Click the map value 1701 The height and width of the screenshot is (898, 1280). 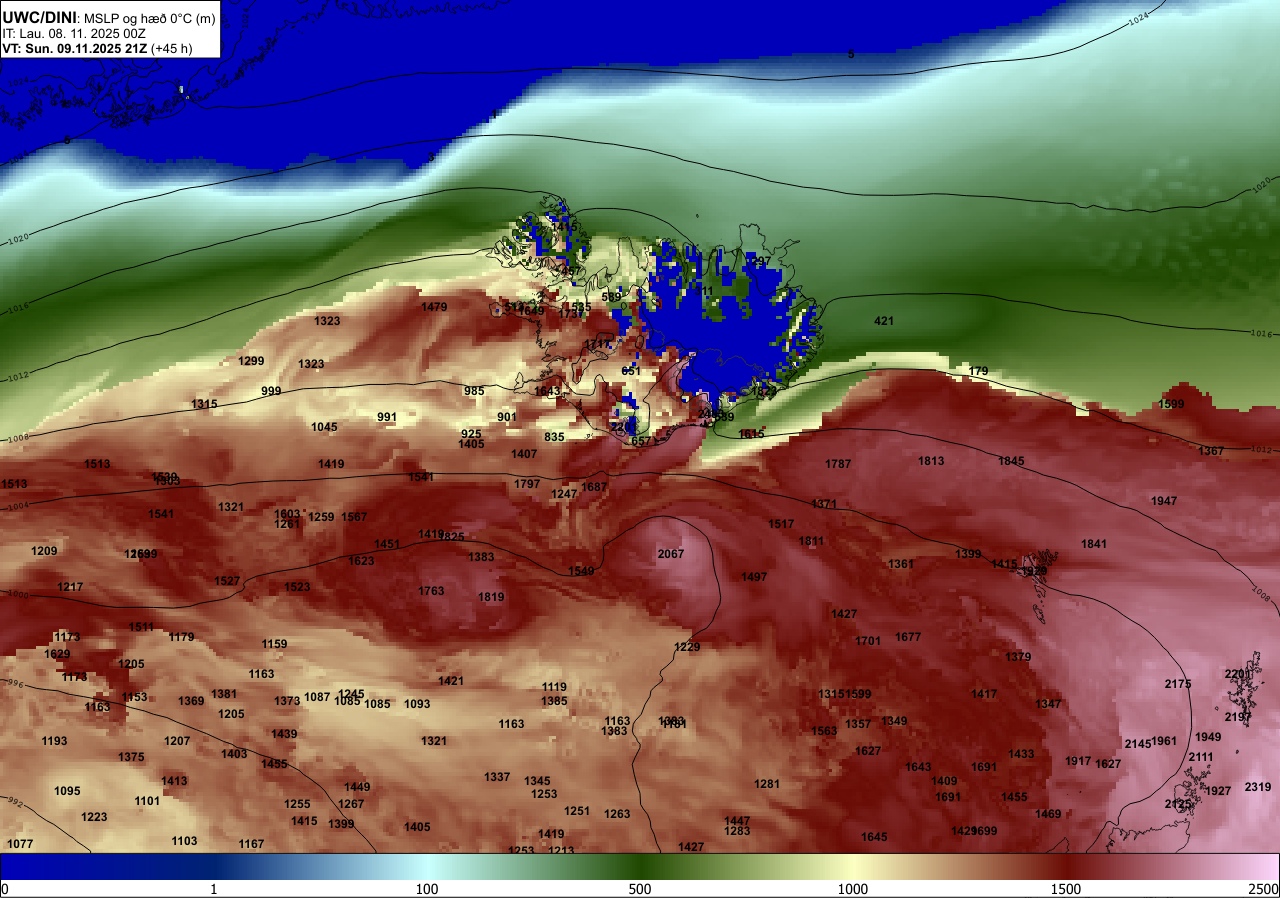868,641
